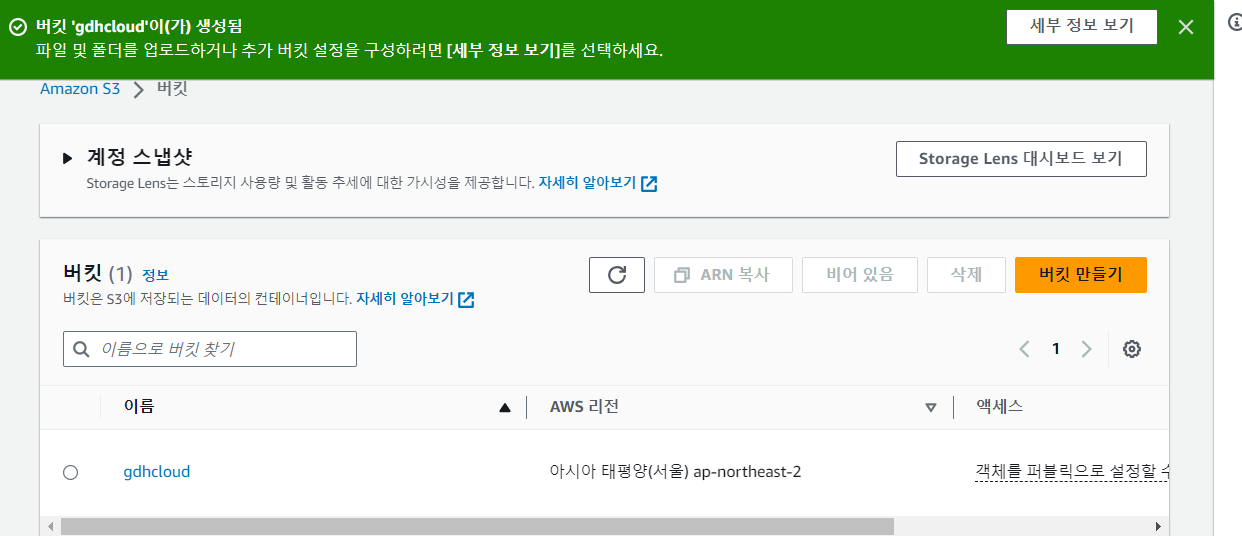Open table preferences gear icon
This screenshot has height=536, width=1242.
point(1132,349)
